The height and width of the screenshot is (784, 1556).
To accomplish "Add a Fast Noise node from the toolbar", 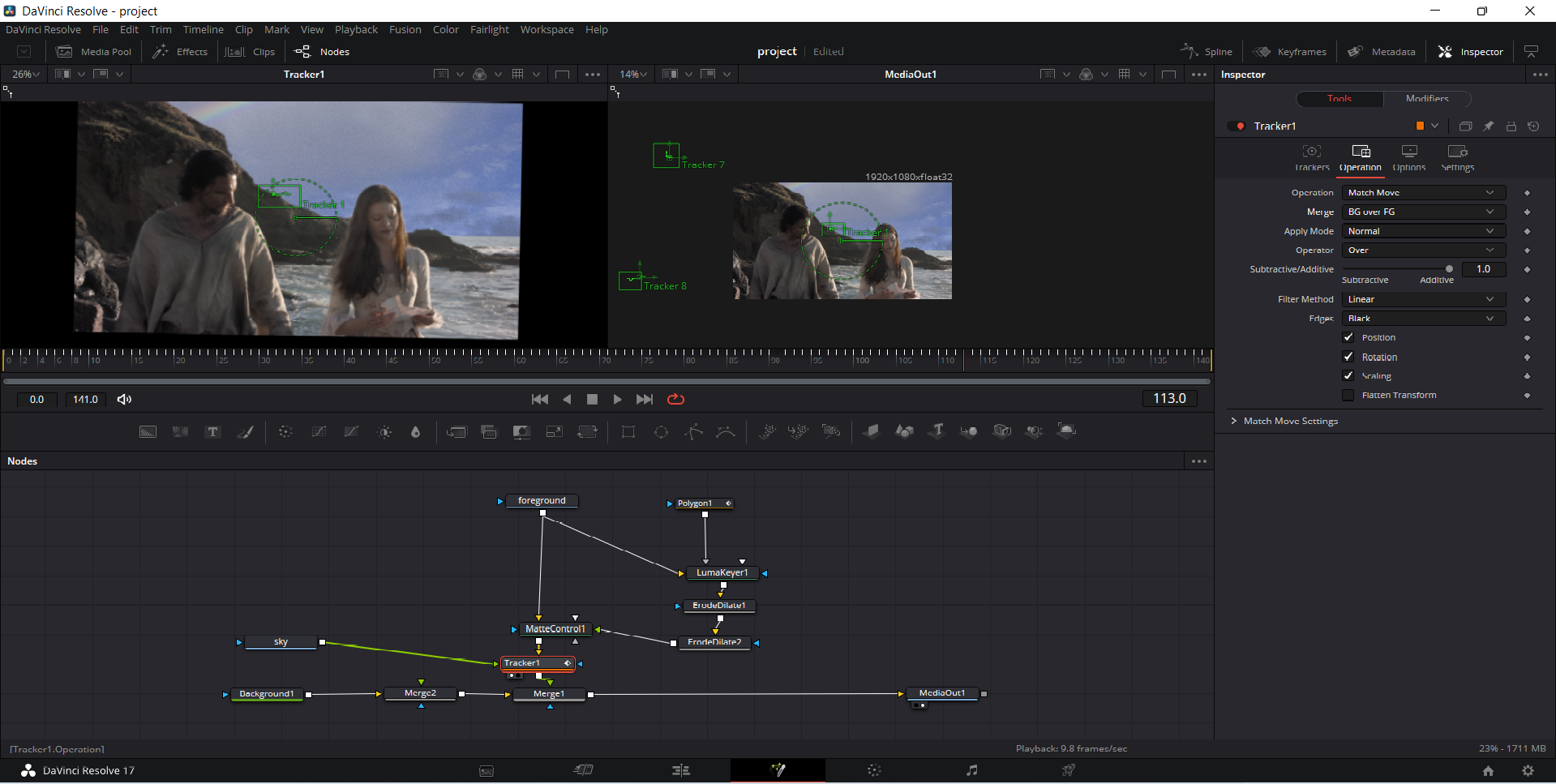I will click(x=180, y=431).
